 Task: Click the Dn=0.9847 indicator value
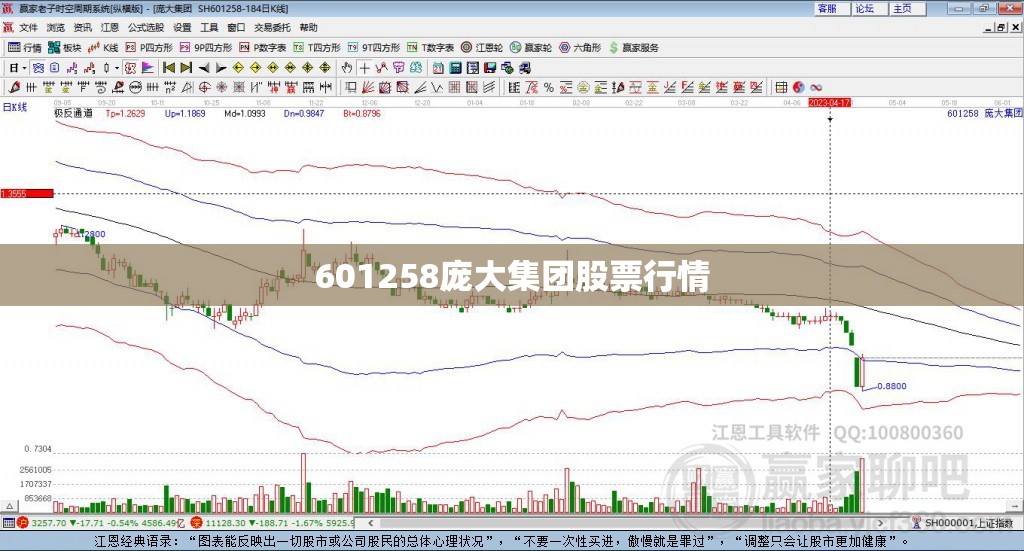(x=304, y=113)
